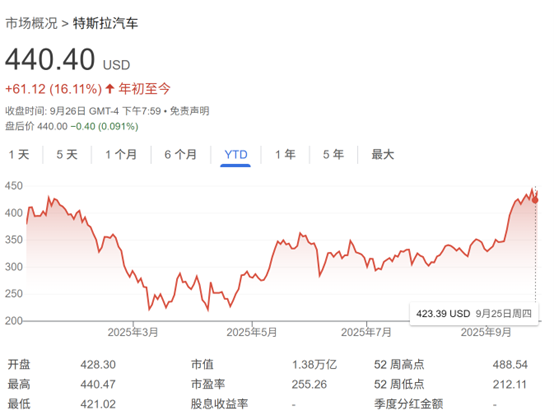The image size is (554, 420).
Task: Click the 52 周高点 value 488.54
Action: point(510,364)
